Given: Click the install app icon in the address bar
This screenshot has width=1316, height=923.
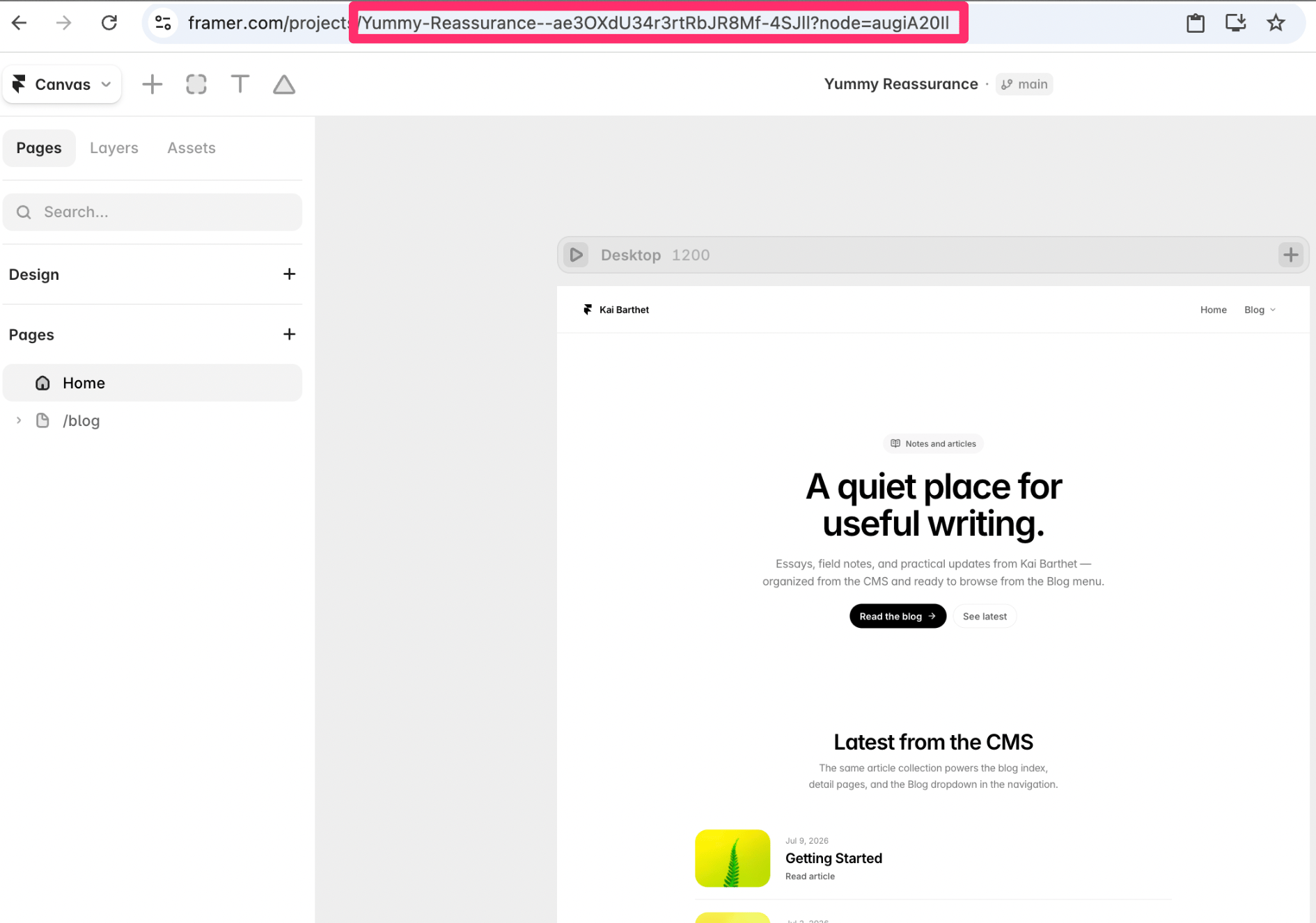Looking at the screenshot, I should tap(1236, 23).
